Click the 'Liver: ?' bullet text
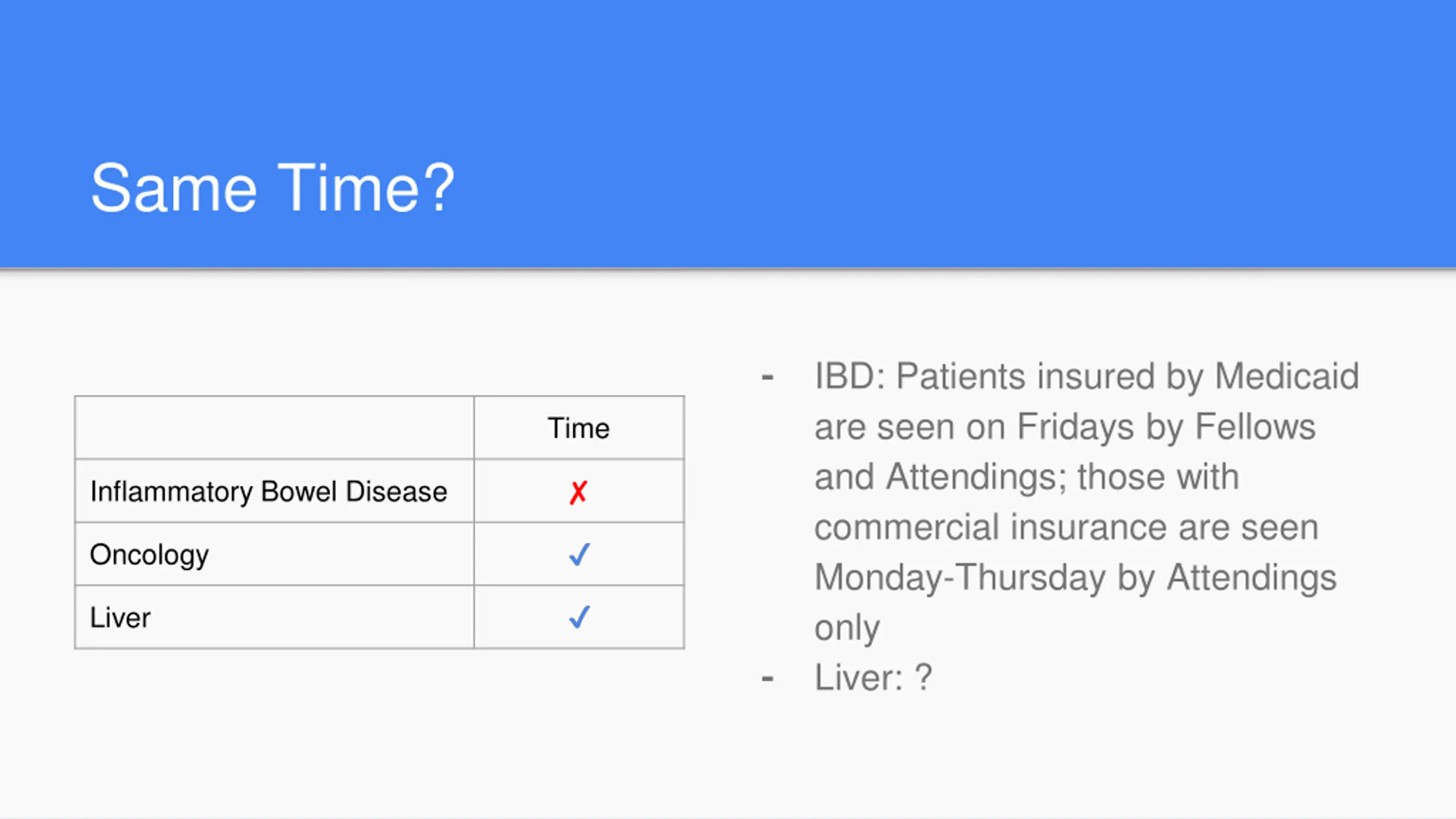This screenshot has width=1456, height=819. point(873,677)
